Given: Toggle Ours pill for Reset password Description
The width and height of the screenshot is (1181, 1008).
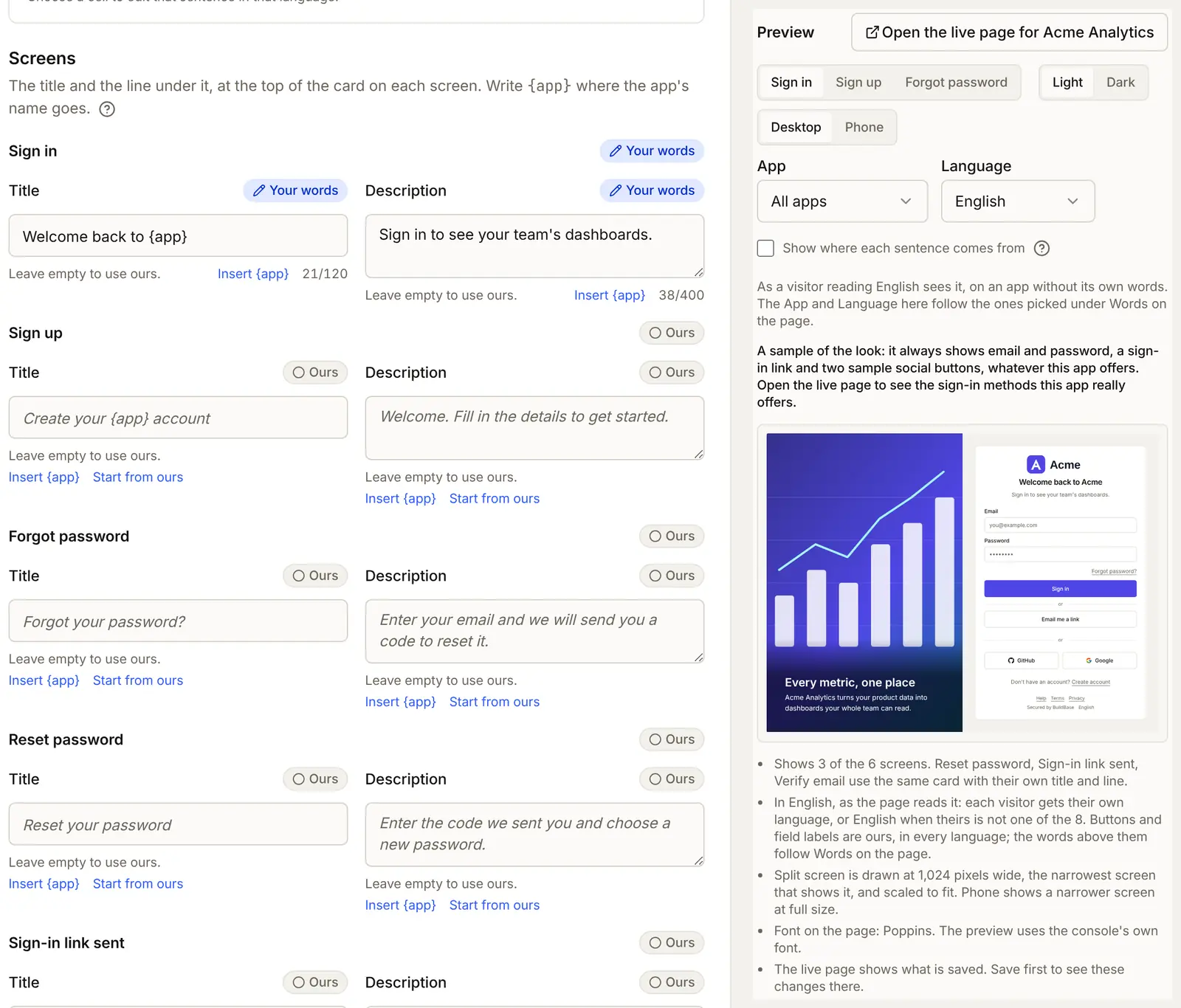Looking at the screenshot, I should (x=672, y=779).
